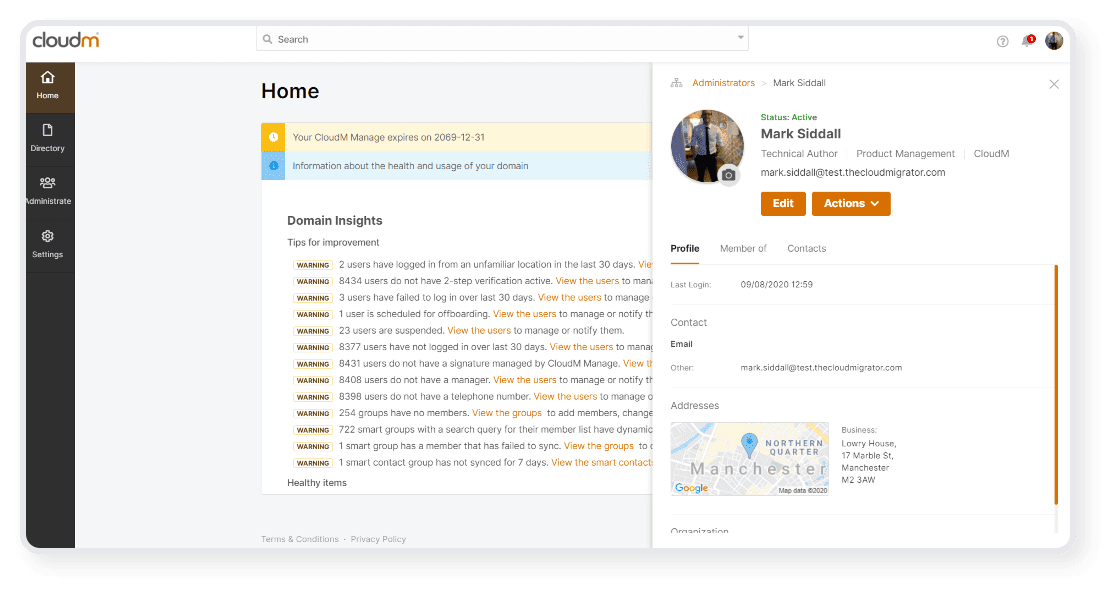Click the camera icon on profile photo
This screenshot has height=594, width=1116.
point(728,175)
